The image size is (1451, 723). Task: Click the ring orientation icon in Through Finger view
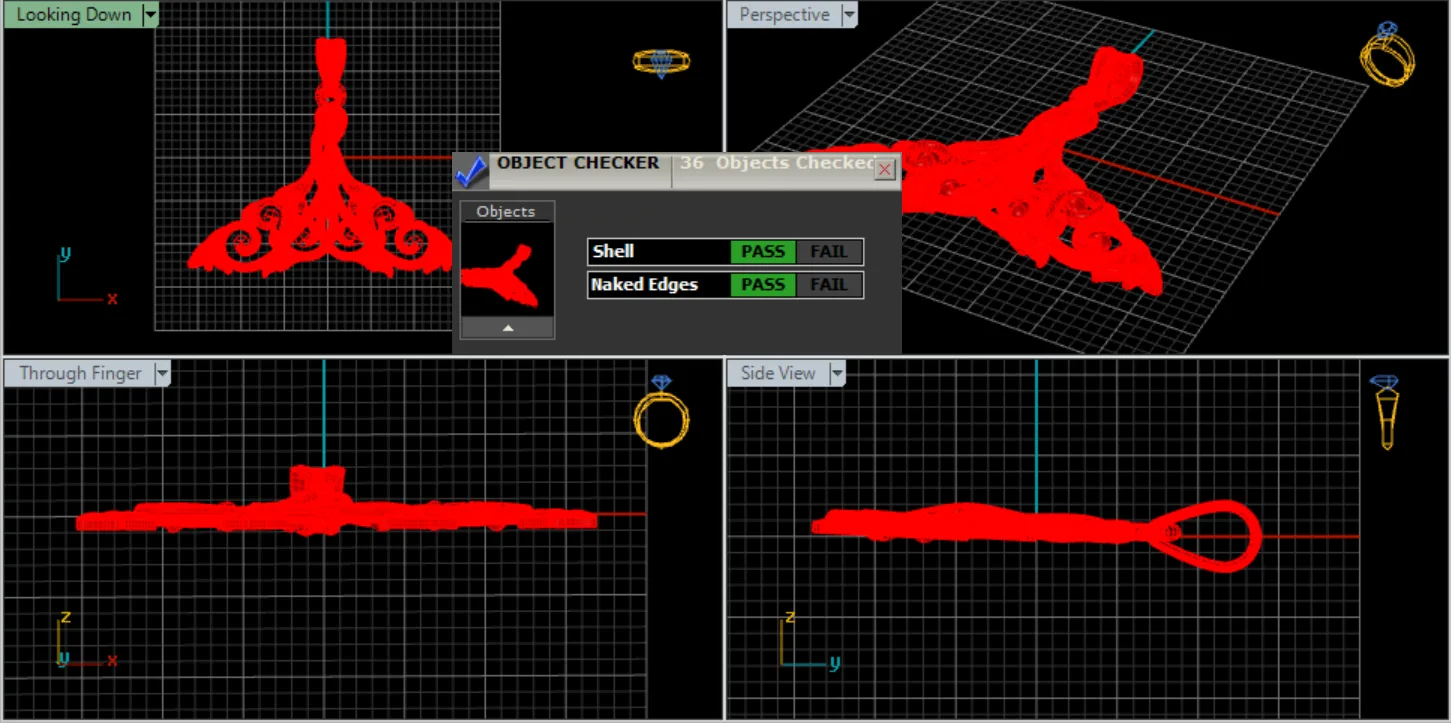pos(662,411)
